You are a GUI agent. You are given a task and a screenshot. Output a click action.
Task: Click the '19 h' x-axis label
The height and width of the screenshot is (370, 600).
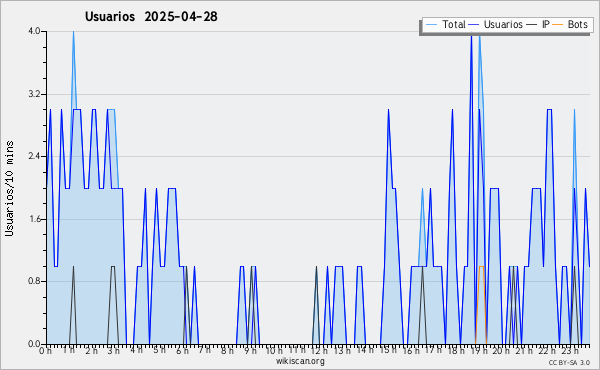point(479,350)
